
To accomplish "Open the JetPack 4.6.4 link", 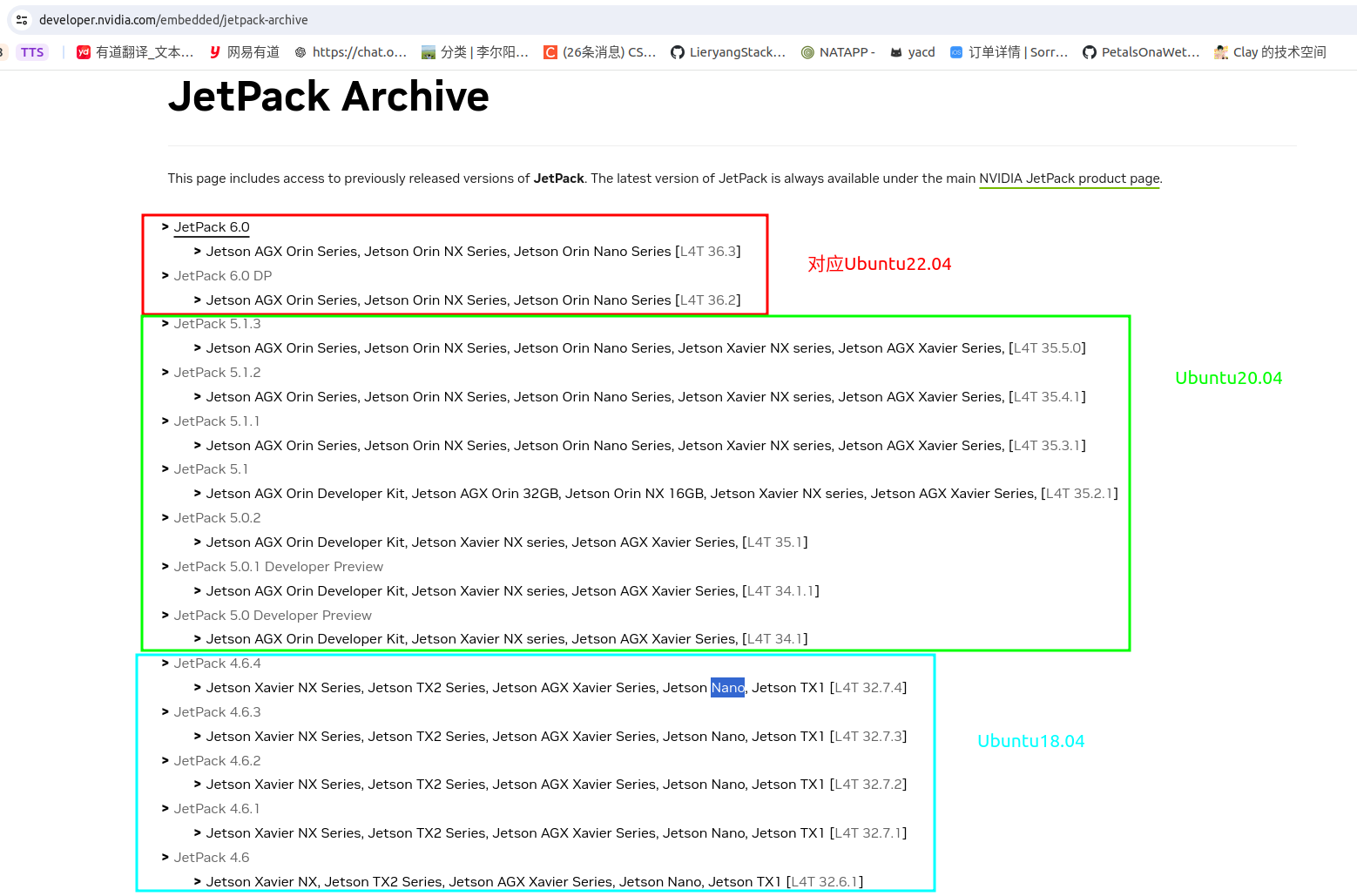I will coord(217,664).
